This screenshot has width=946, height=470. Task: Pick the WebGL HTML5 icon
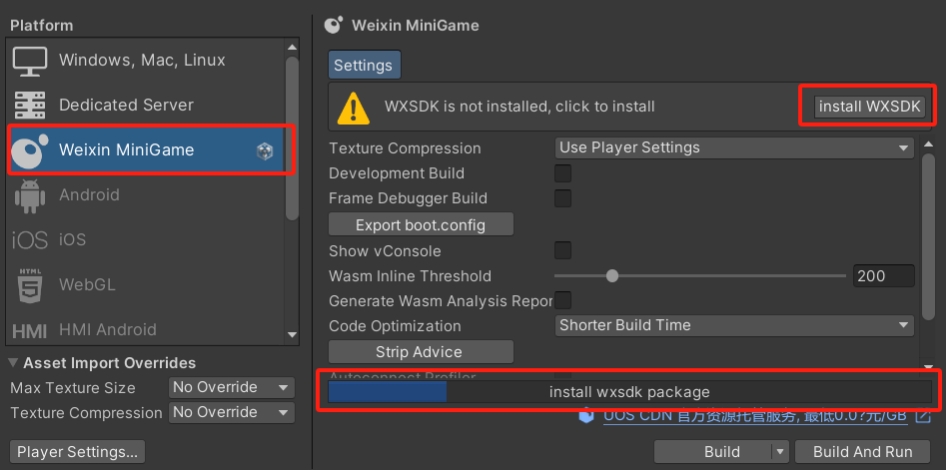pyautogui.click(x=30, y=285)
